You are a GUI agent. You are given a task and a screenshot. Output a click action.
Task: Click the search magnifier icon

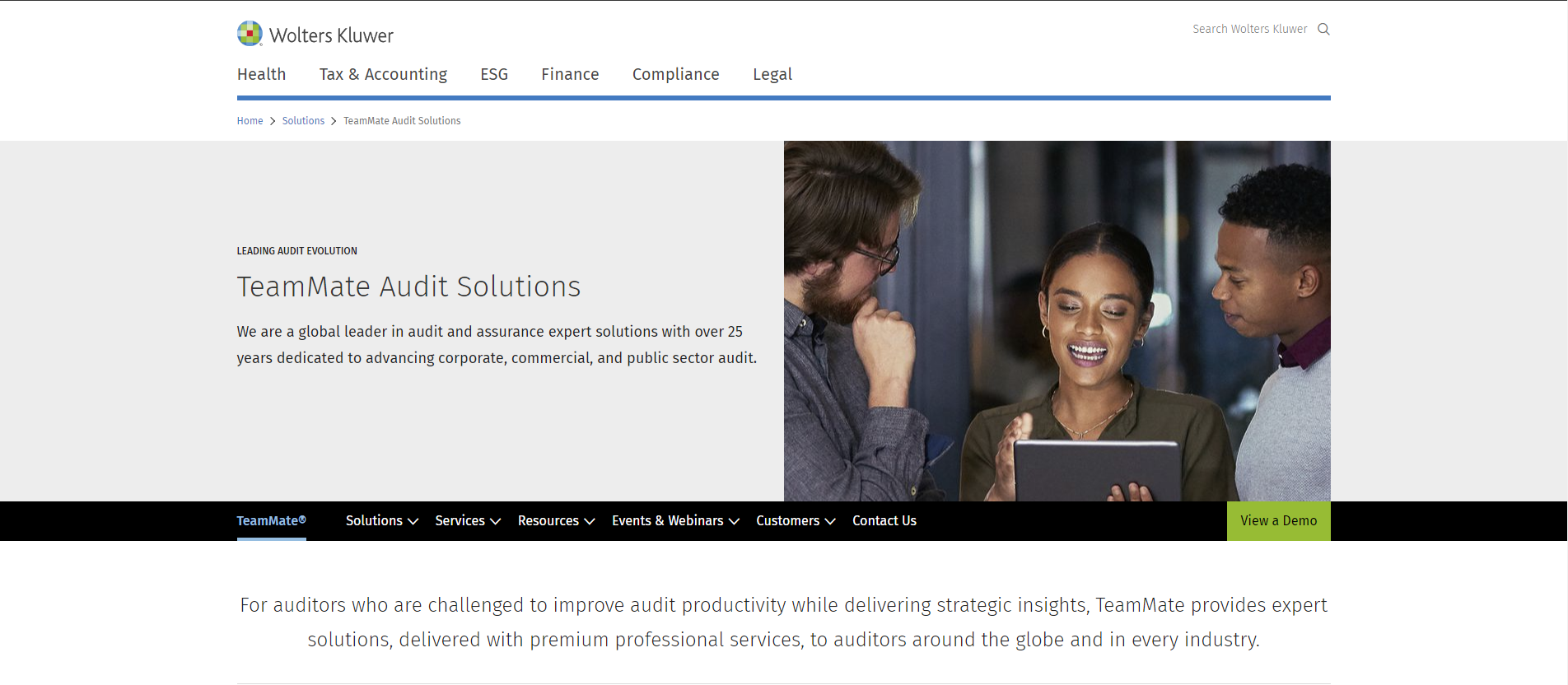click(1323, 29)
